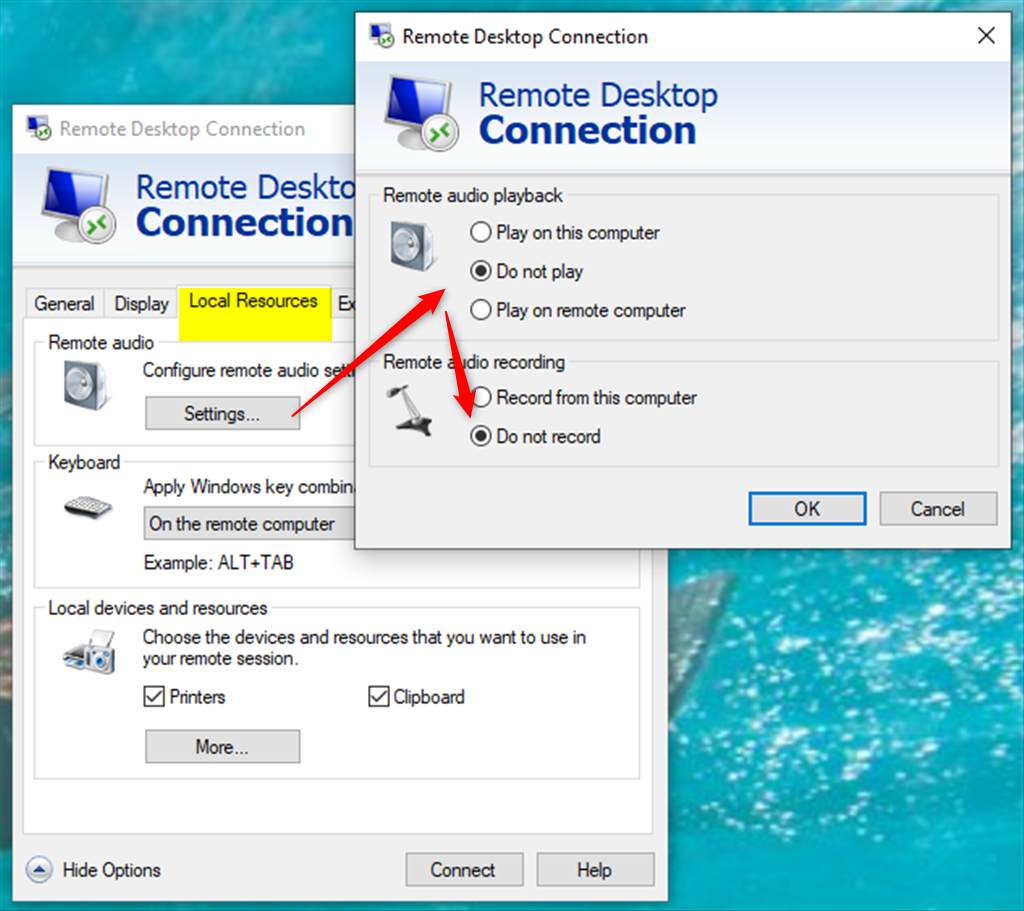Click the 'Example: ALT+TAB' text

[x=219, y=562]
